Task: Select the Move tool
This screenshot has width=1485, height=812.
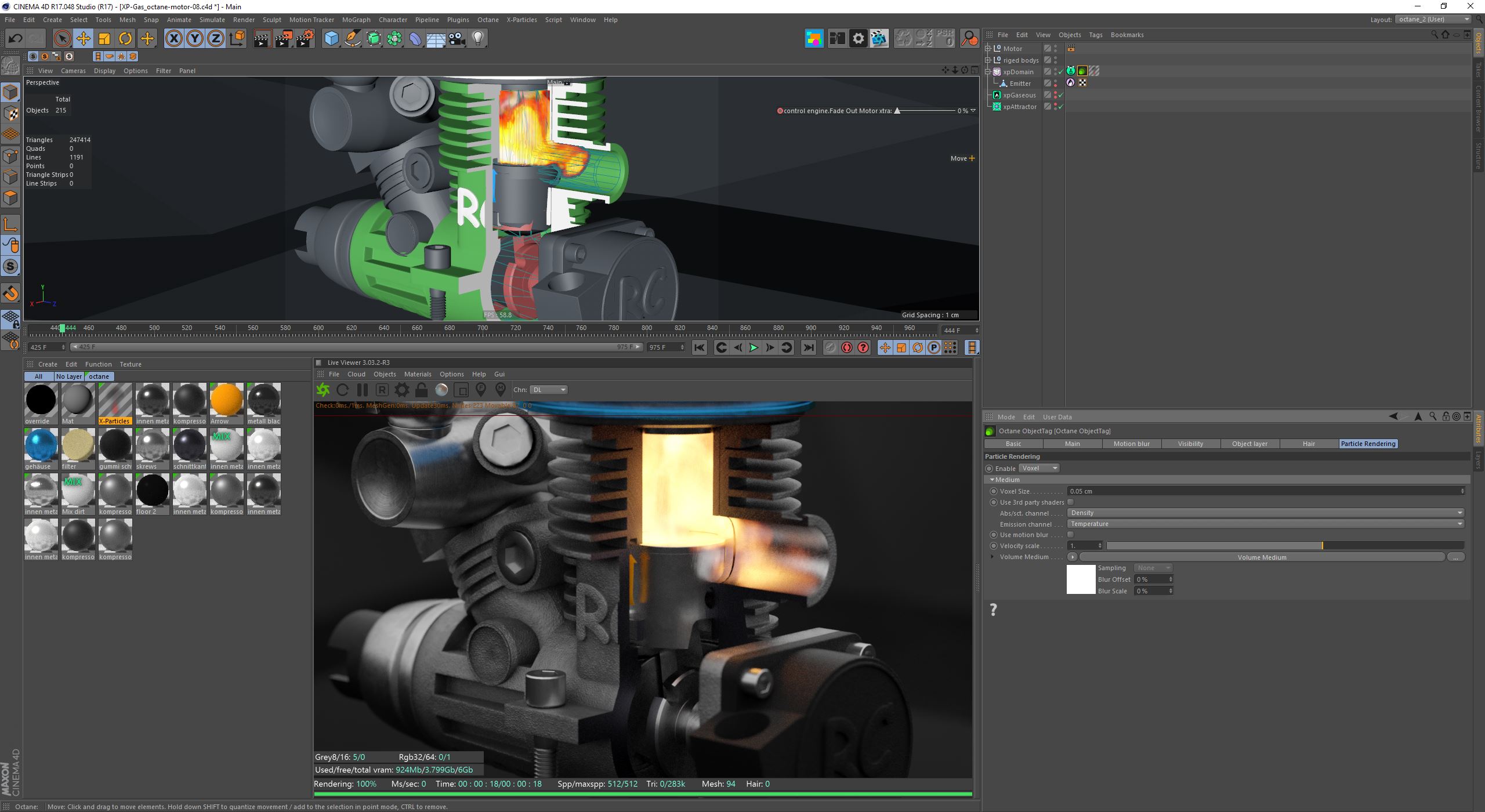Action: [x=83, y=39]
